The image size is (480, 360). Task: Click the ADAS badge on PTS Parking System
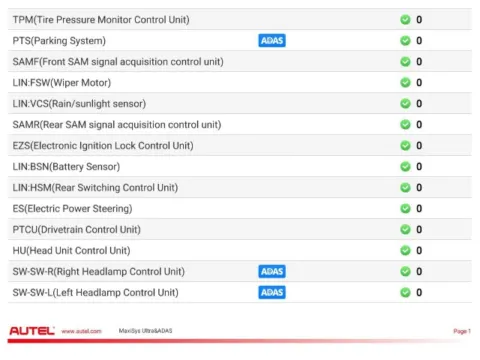tap(272, 41)
